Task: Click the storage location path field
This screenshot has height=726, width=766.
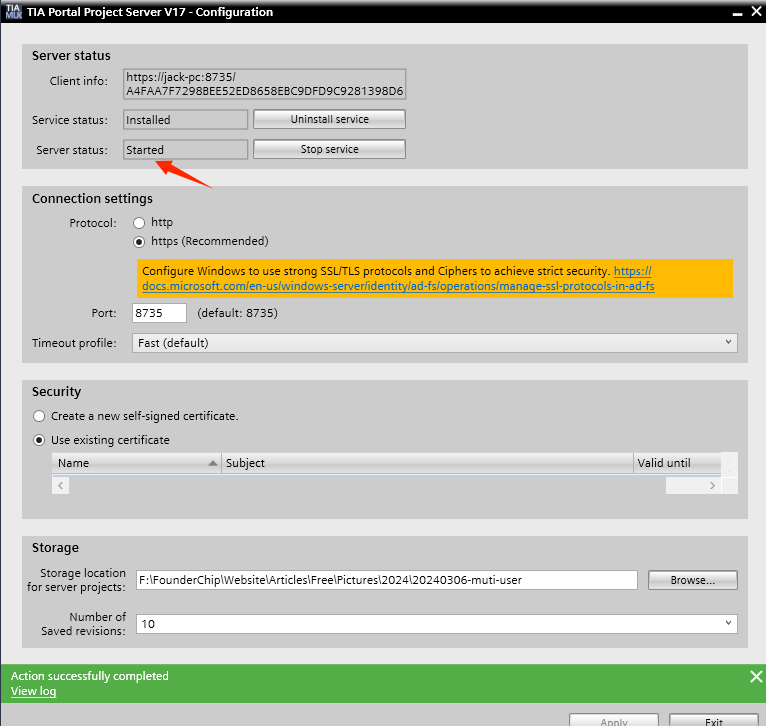Action: [x=386, y=580]
